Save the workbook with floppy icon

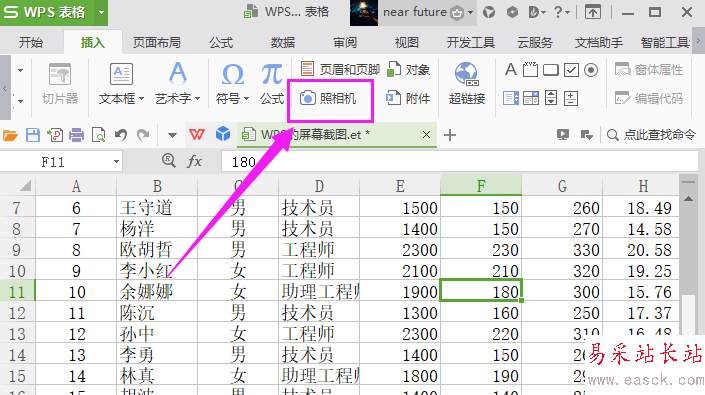click(x=33, y=135)
